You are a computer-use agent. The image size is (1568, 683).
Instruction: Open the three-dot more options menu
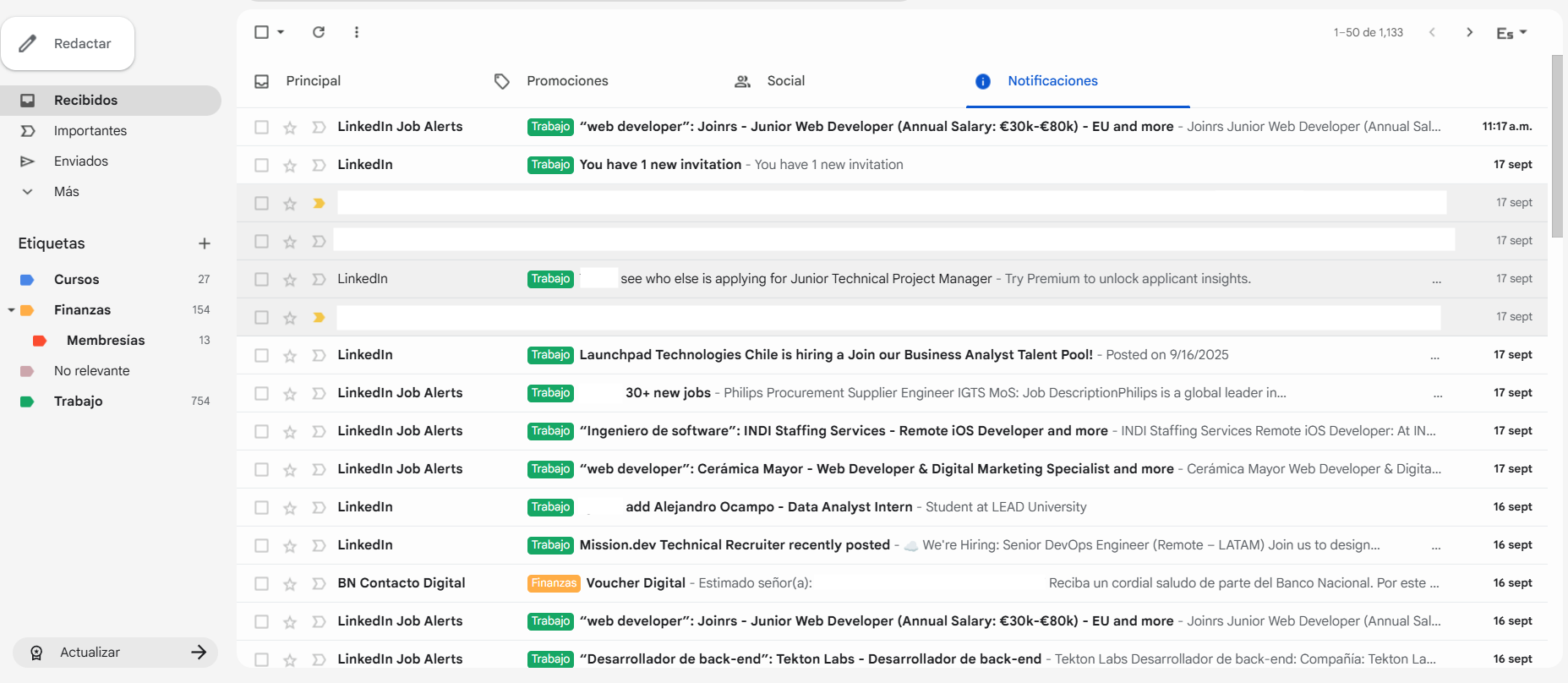click(357, 32)
